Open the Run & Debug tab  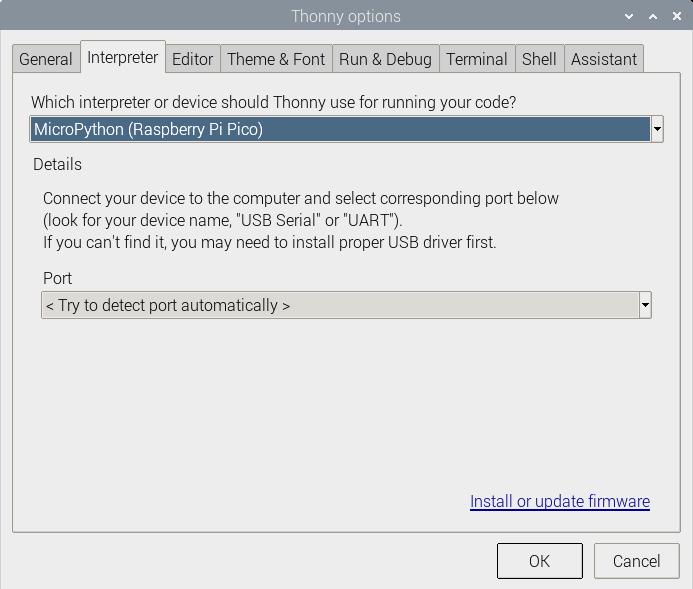tap(385, 59)
